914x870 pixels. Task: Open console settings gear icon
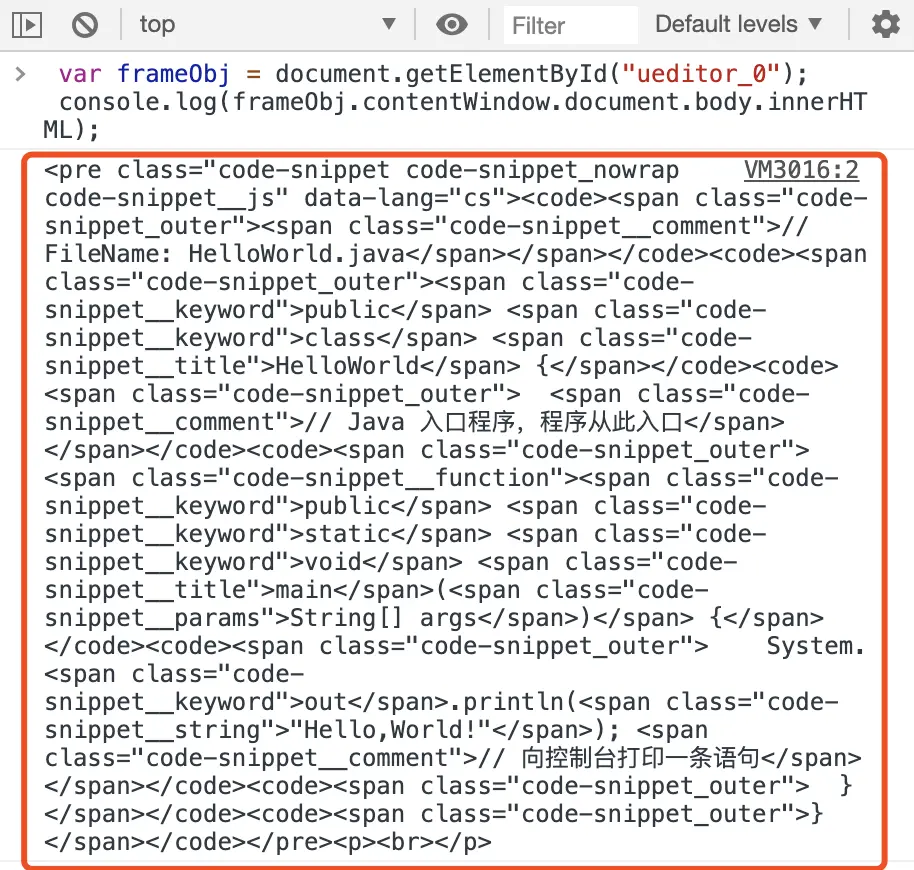click(x=885, y=25)
